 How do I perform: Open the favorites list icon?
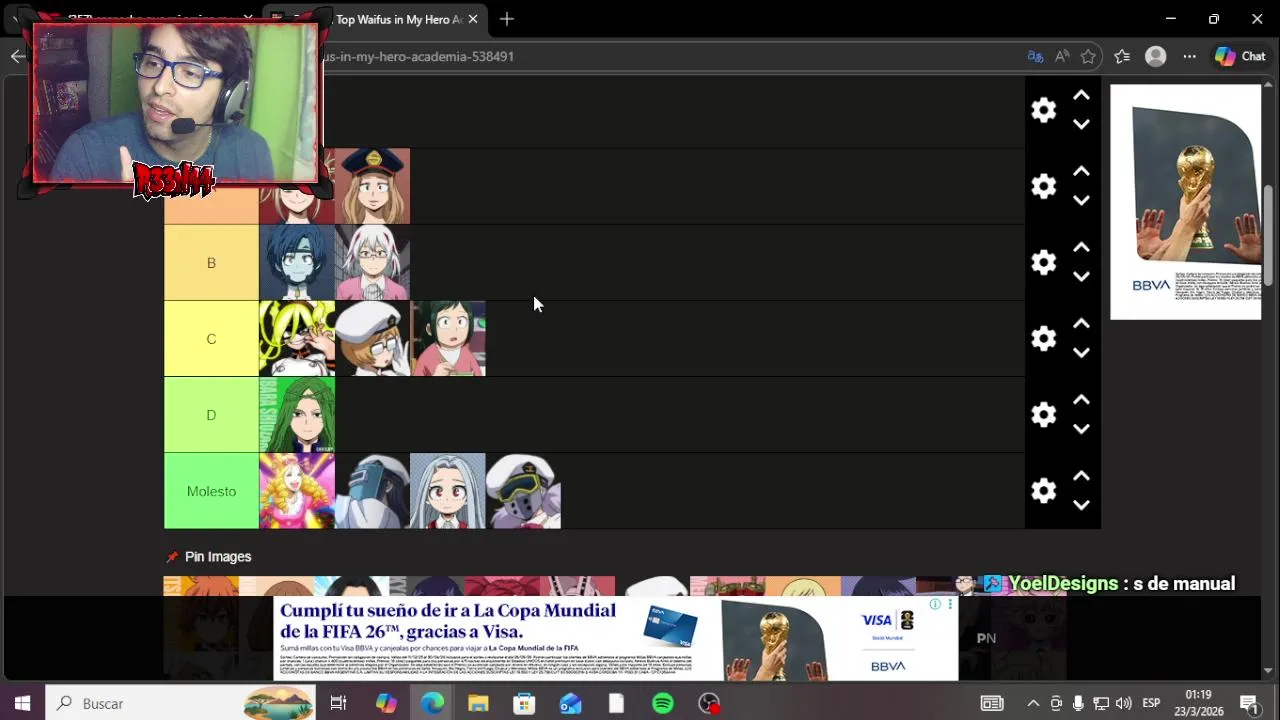pos(1122,57)
